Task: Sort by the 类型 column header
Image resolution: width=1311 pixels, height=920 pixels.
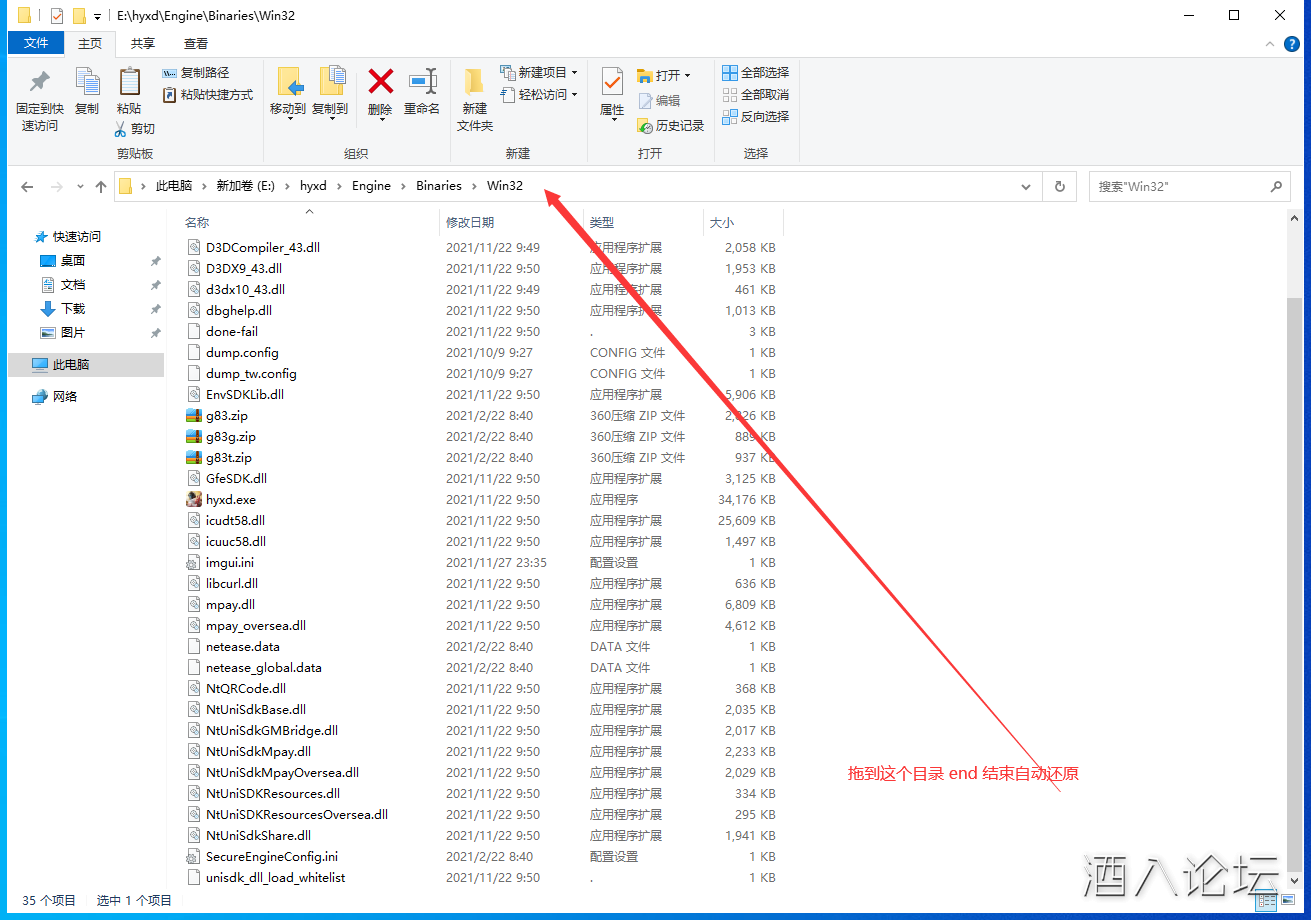Action: coord(644,223)
